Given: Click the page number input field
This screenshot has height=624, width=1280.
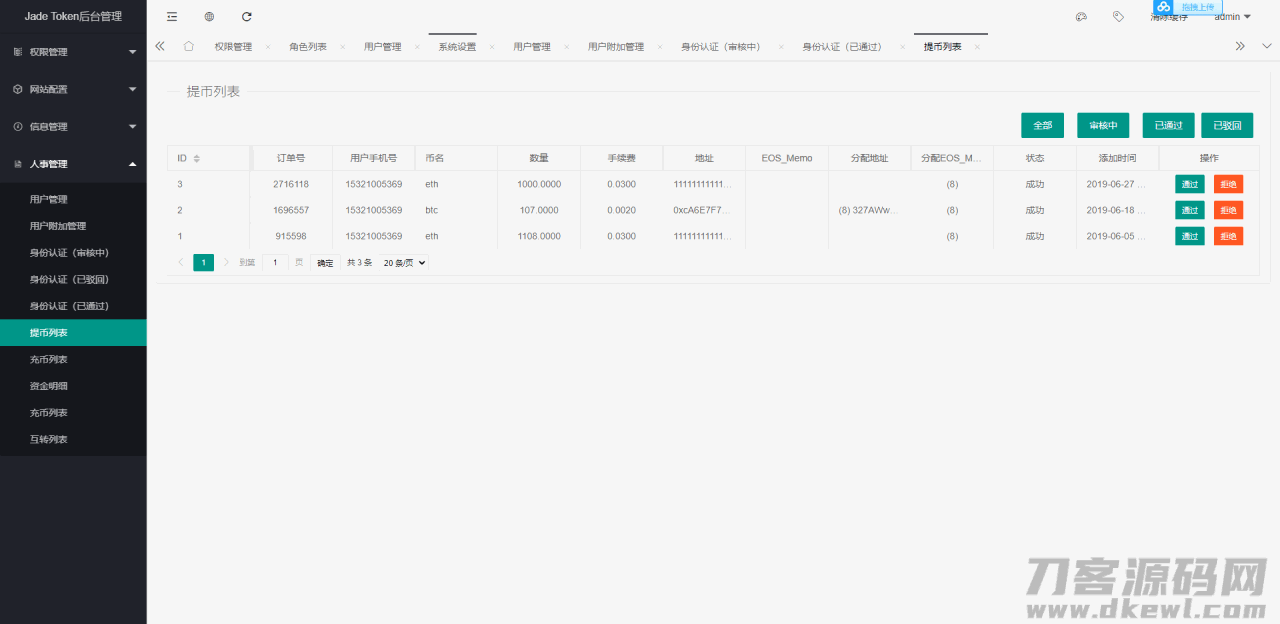Looking at the screenshot, I should pos(275,263).
